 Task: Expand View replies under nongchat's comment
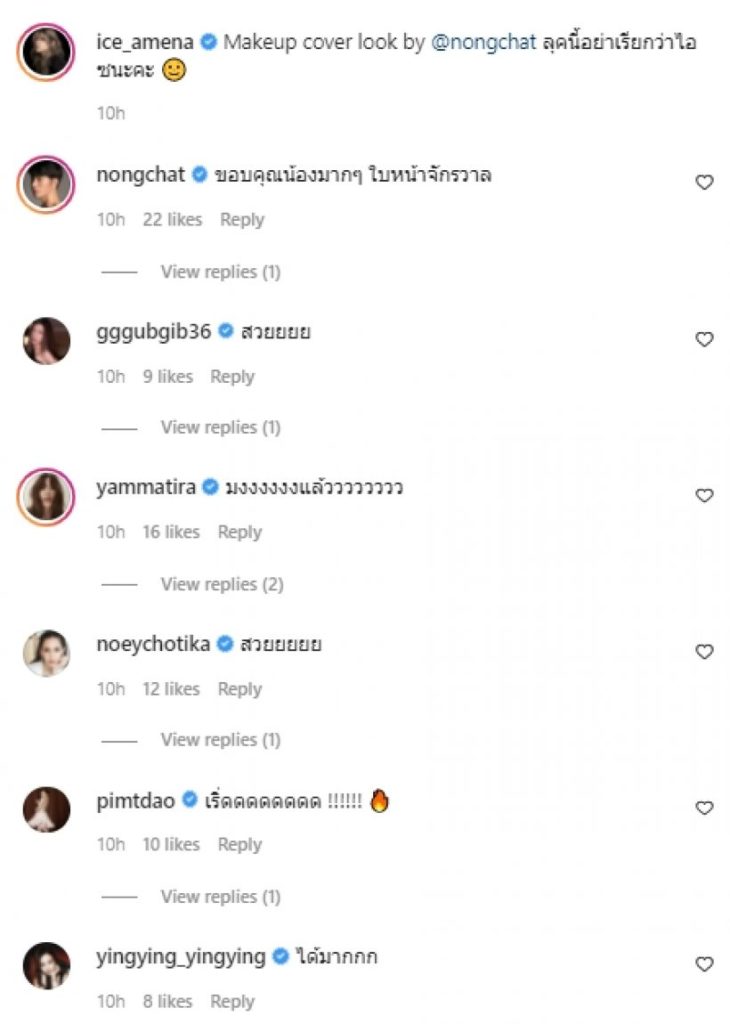point(220,272)
